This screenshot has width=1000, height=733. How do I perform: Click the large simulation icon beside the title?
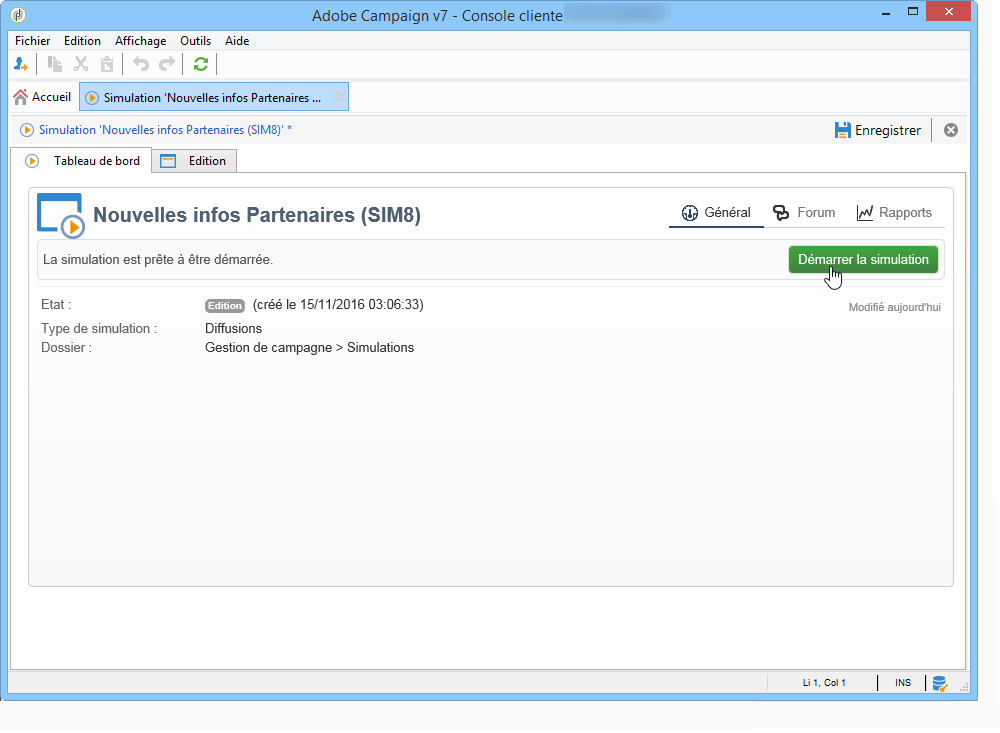coord(61,216)
